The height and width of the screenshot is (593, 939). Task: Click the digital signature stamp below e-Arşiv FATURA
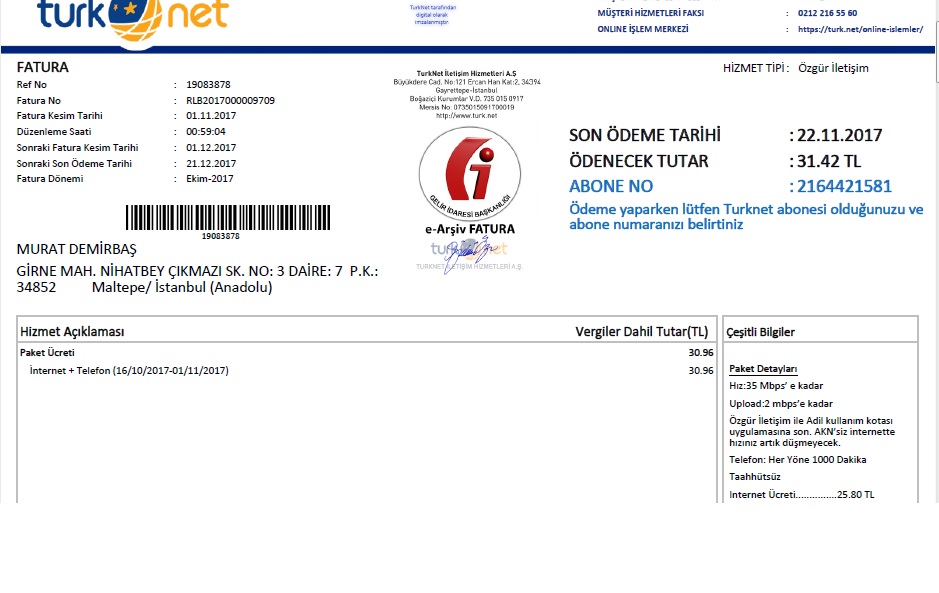click(x=470, y=255)
